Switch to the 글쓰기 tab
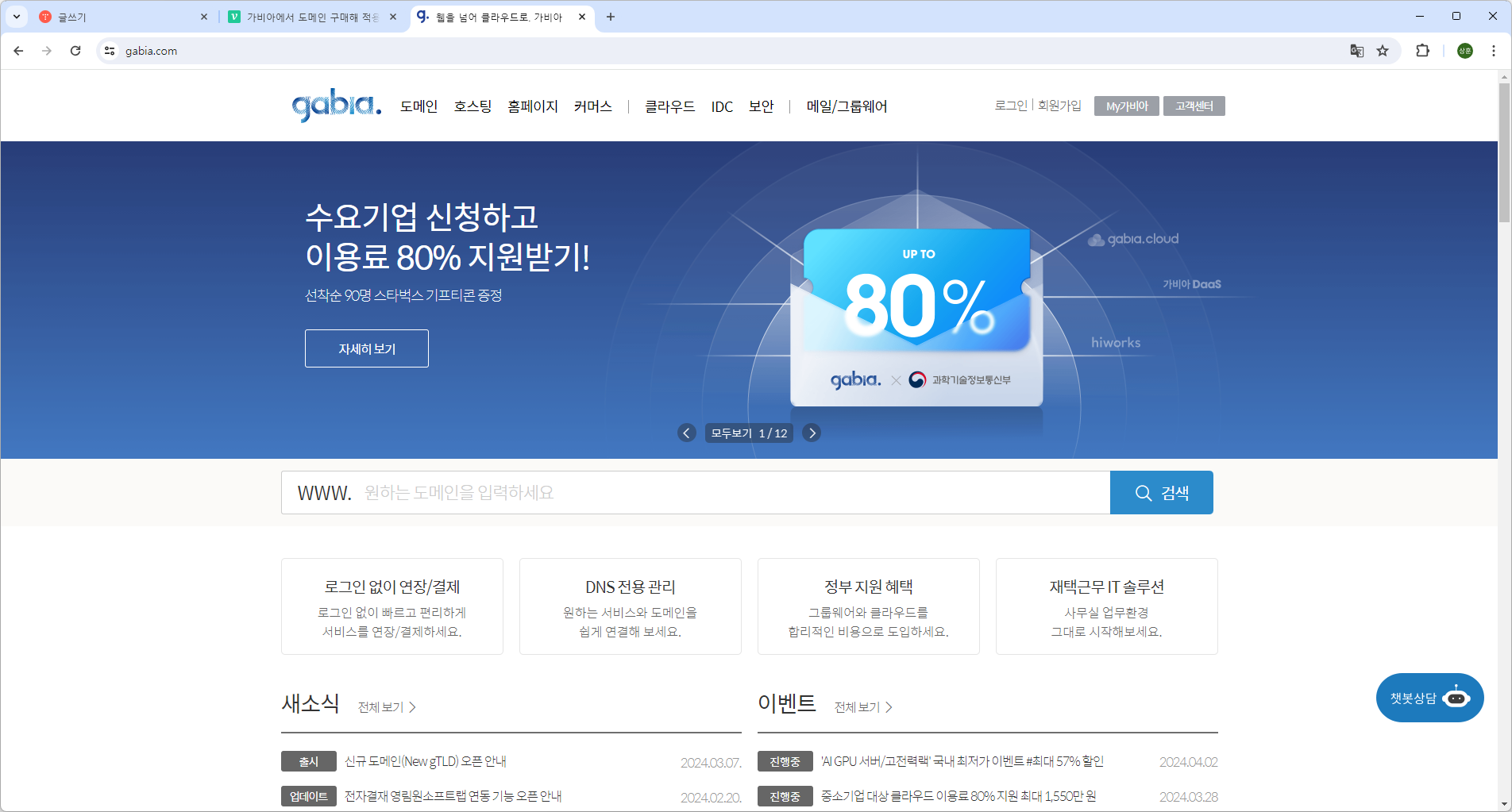Screen dimensions: 1512x812 [x=118, y=17]
